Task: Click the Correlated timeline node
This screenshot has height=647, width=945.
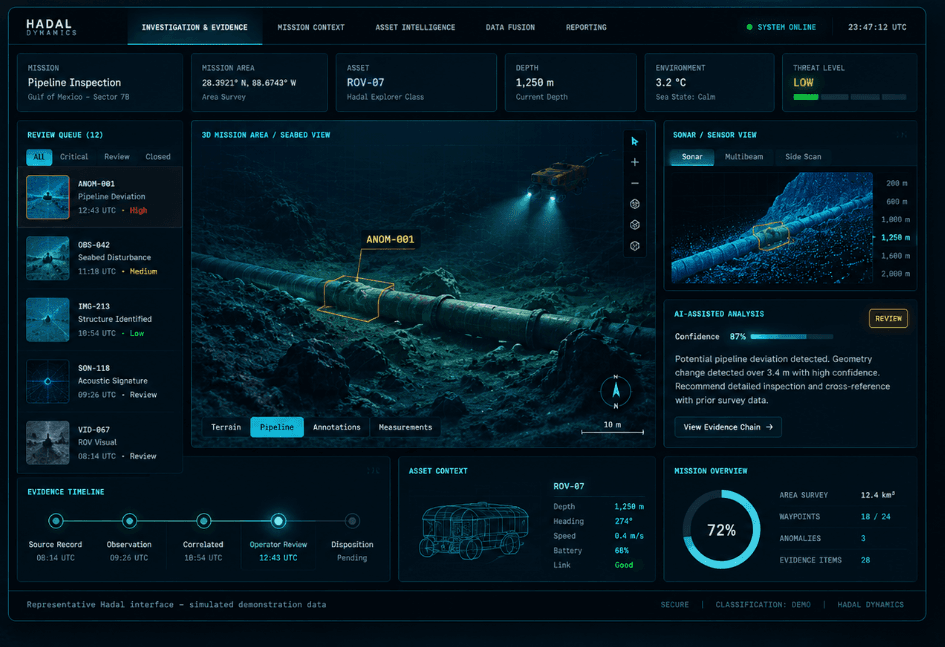Action: click(x=204, y=520)
